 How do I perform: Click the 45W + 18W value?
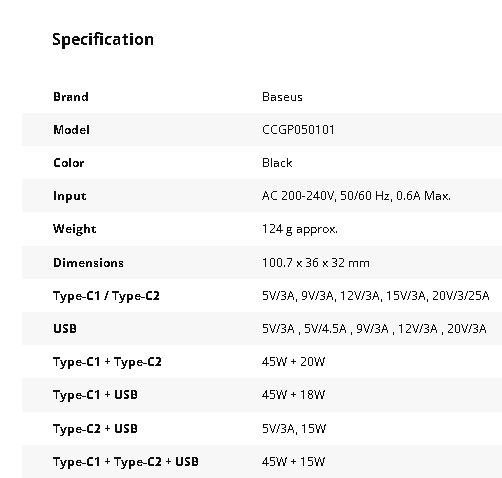click(293, 395)
